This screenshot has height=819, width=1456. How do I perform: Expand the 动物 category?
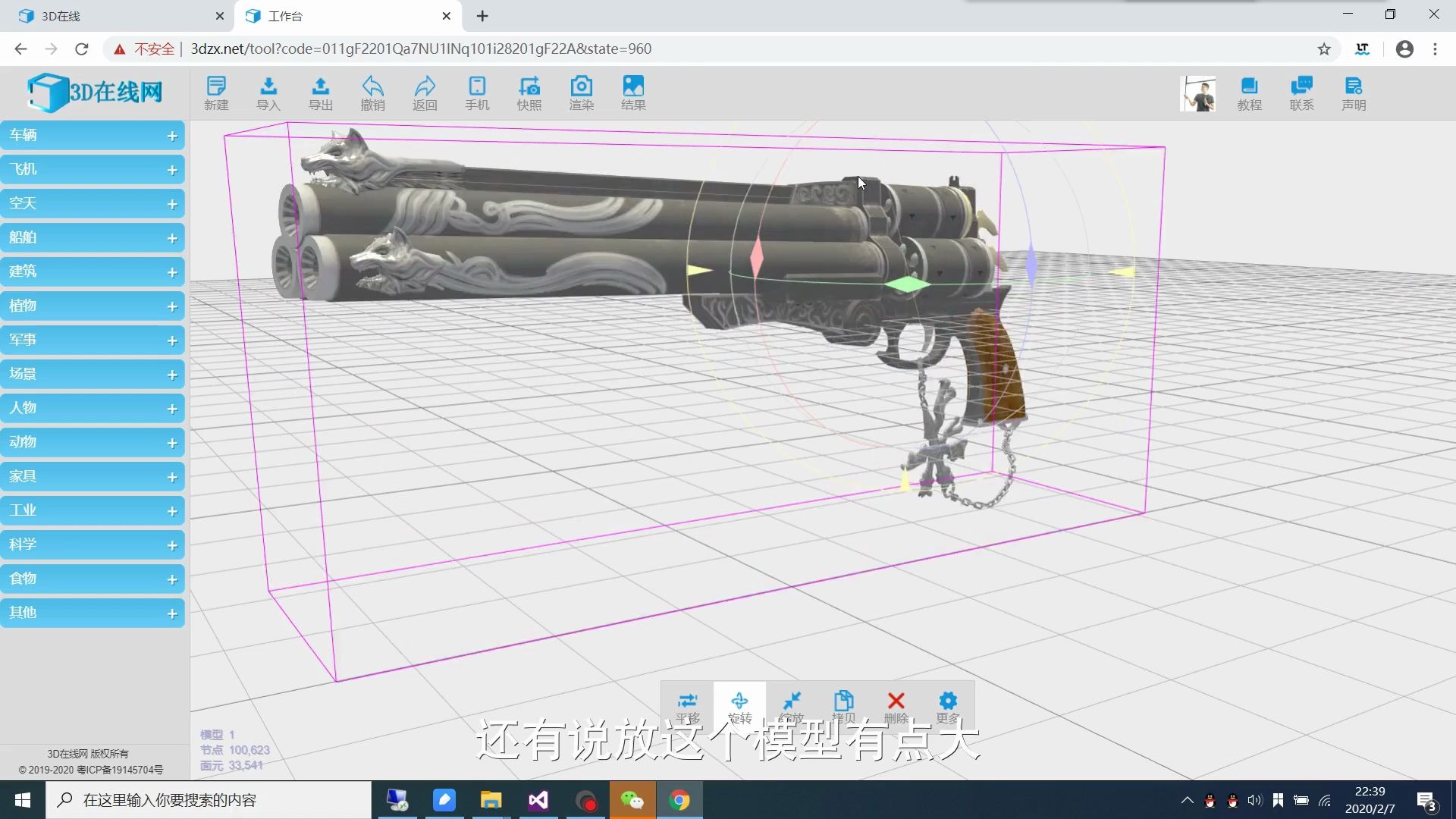point(93,443)
